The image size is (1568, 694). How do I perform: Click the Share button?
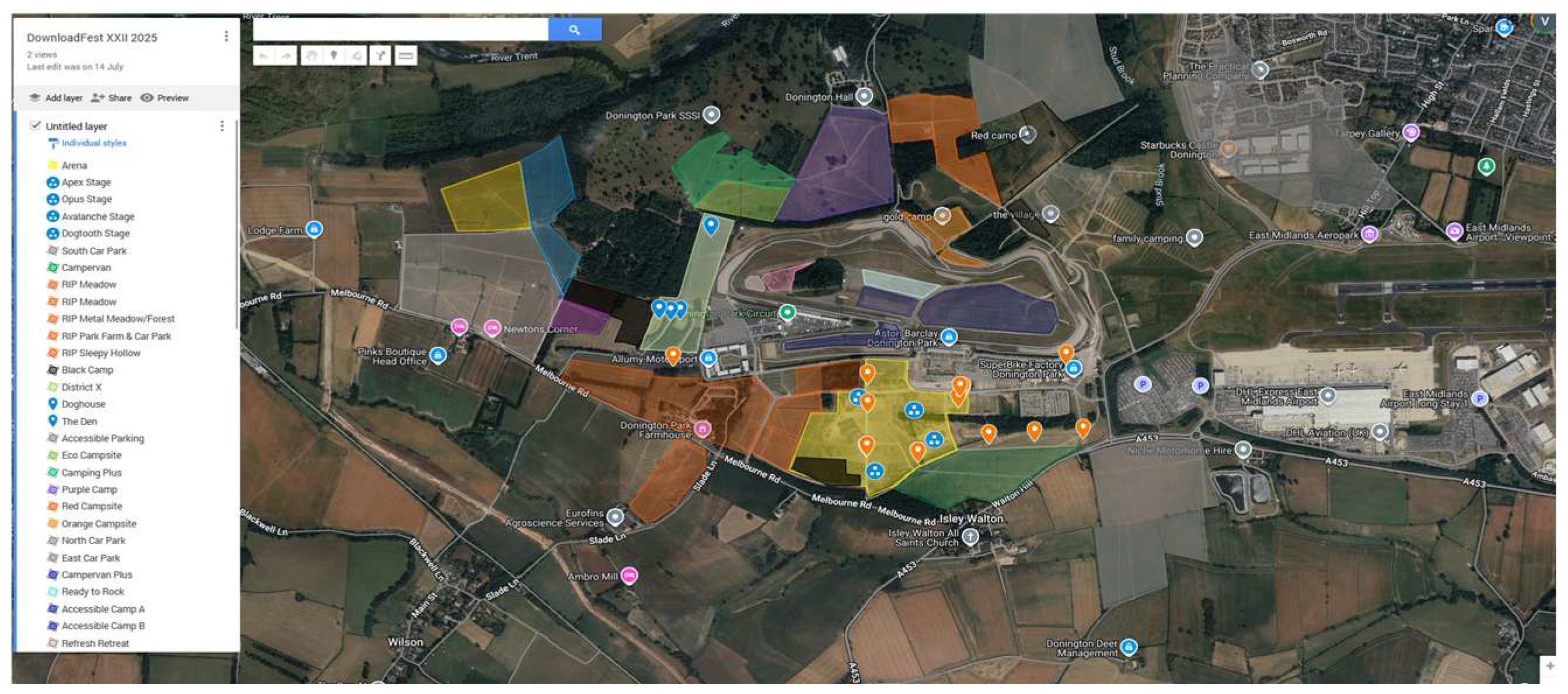111,98
